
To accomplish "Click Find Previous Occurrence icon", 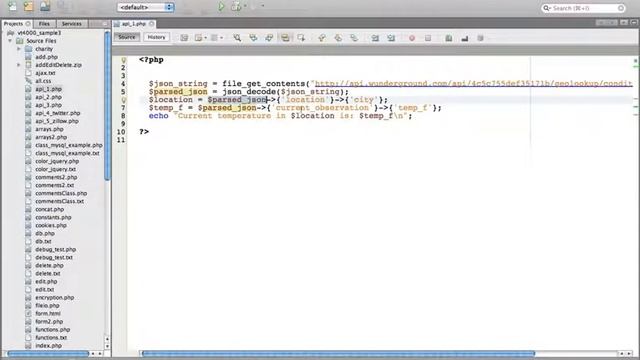I will [253, 38].
